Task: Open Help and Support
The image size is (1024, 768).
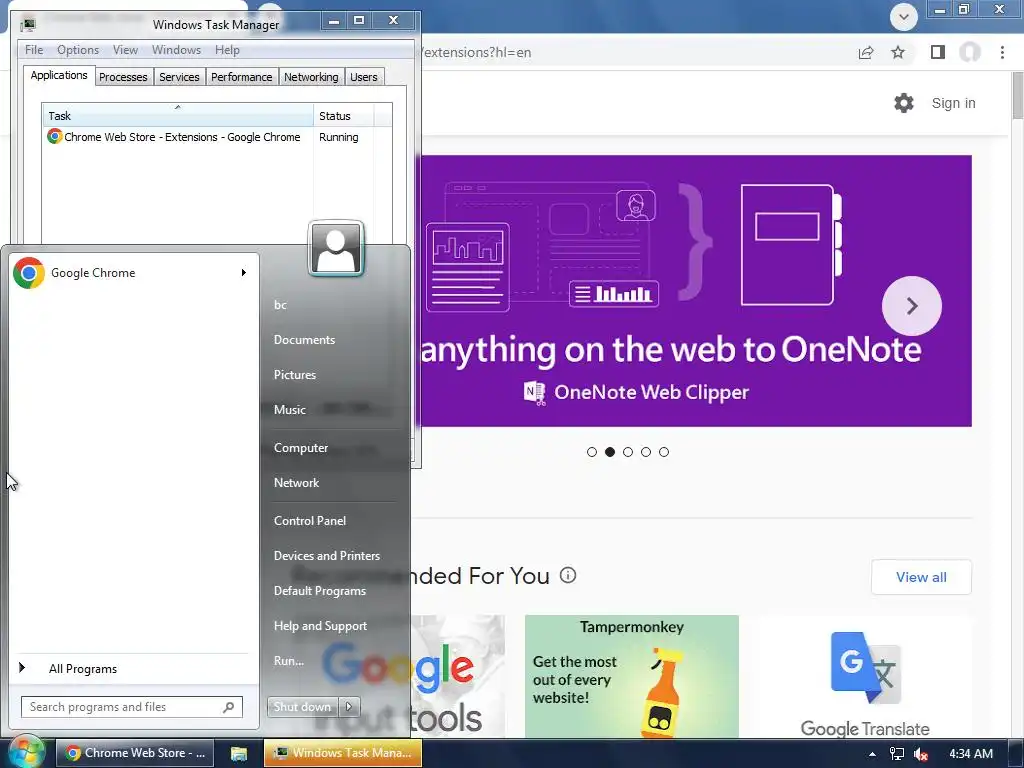Action: click(x=320, y=626)
